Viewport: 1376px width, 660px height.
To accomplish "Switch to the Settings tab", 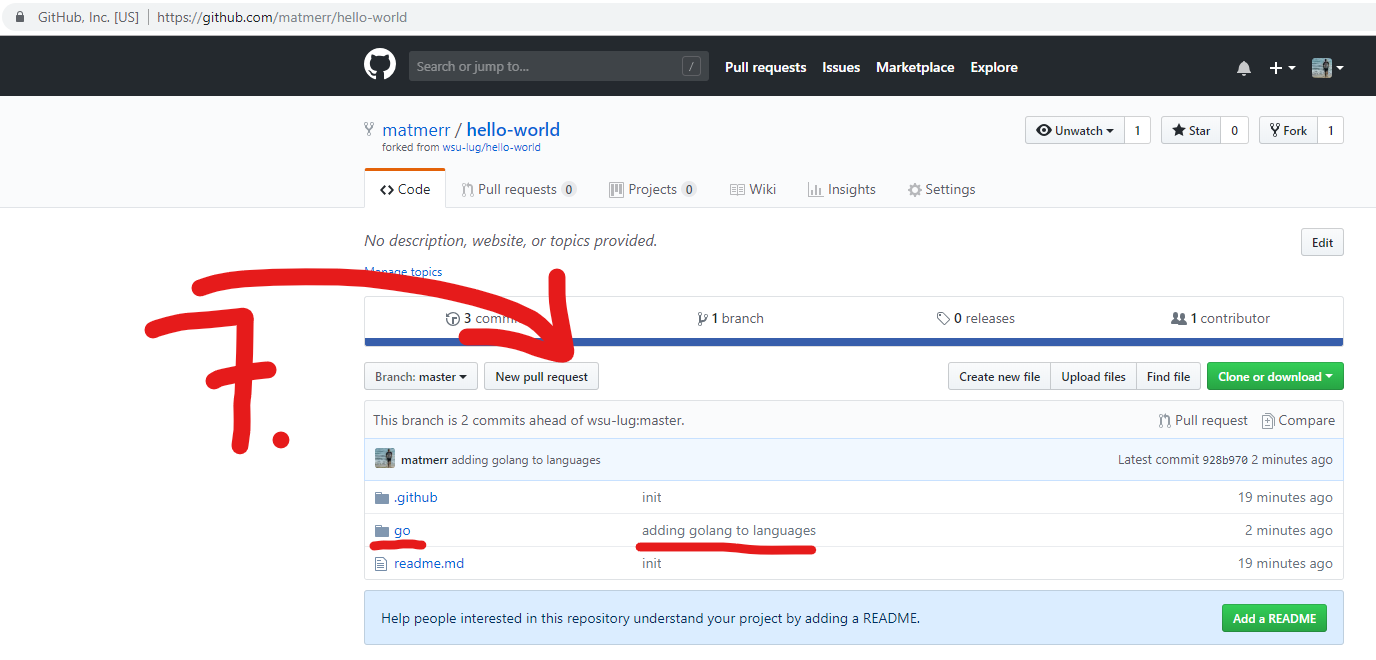I will [941, 189].
